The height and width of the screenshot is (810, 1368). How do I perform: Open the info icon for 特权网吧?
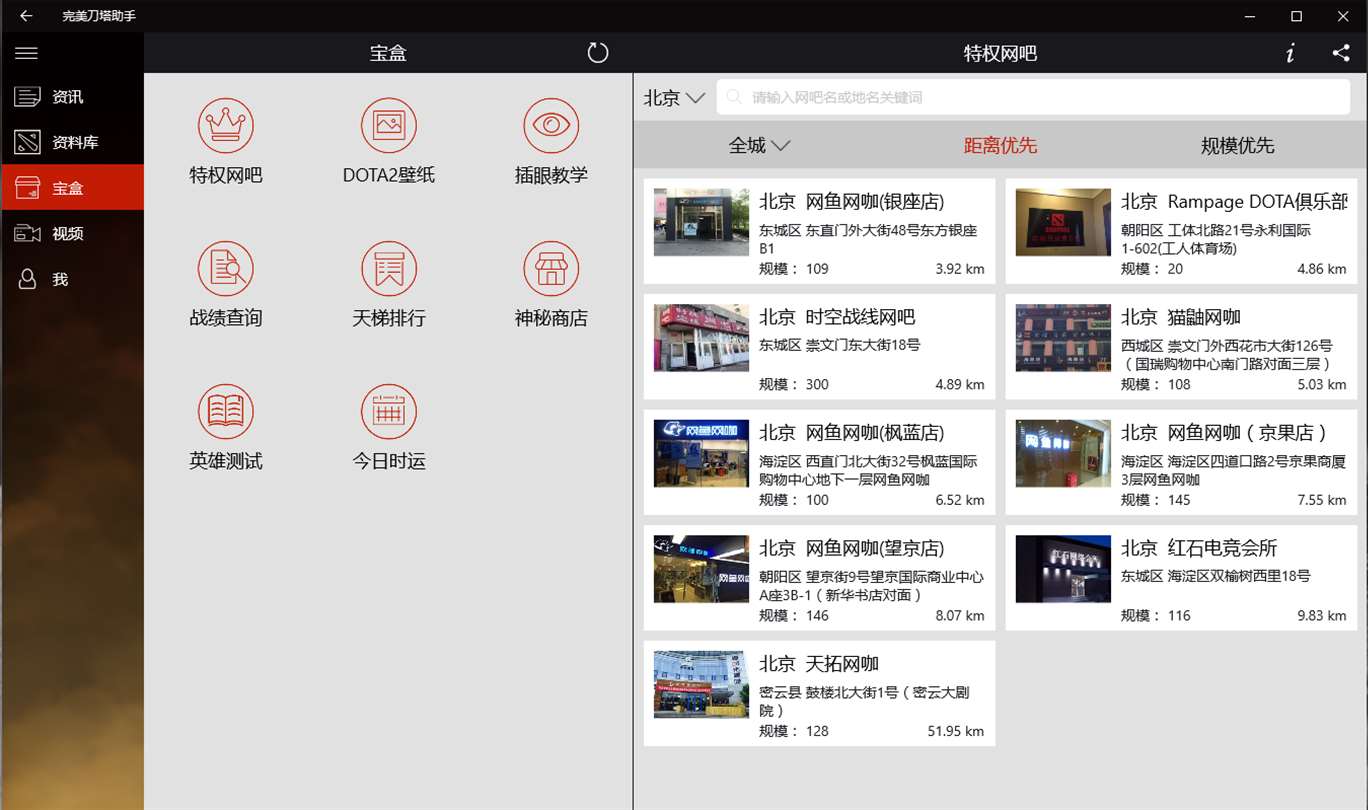(1290, 53)
